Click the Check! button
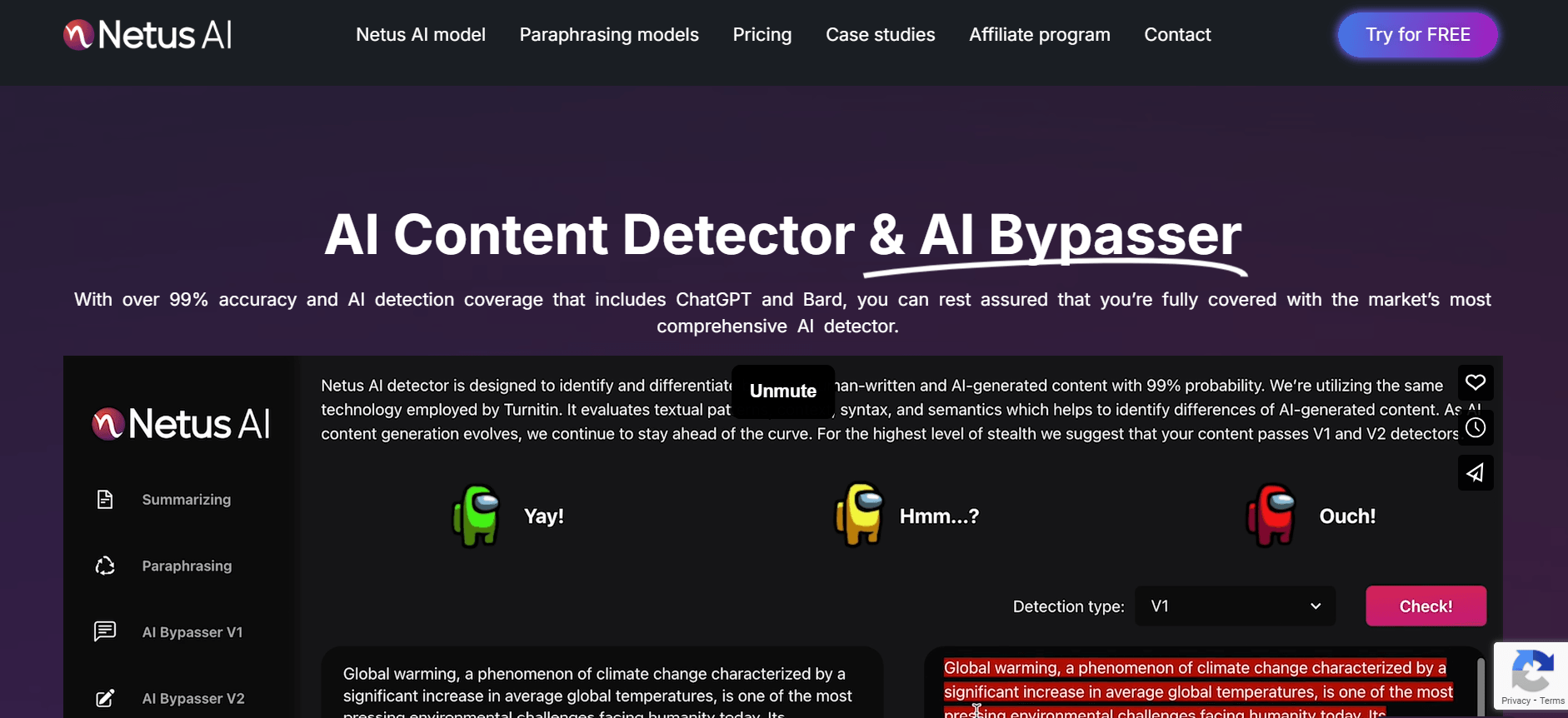The image size is (1568, 718). point(1426,606)
